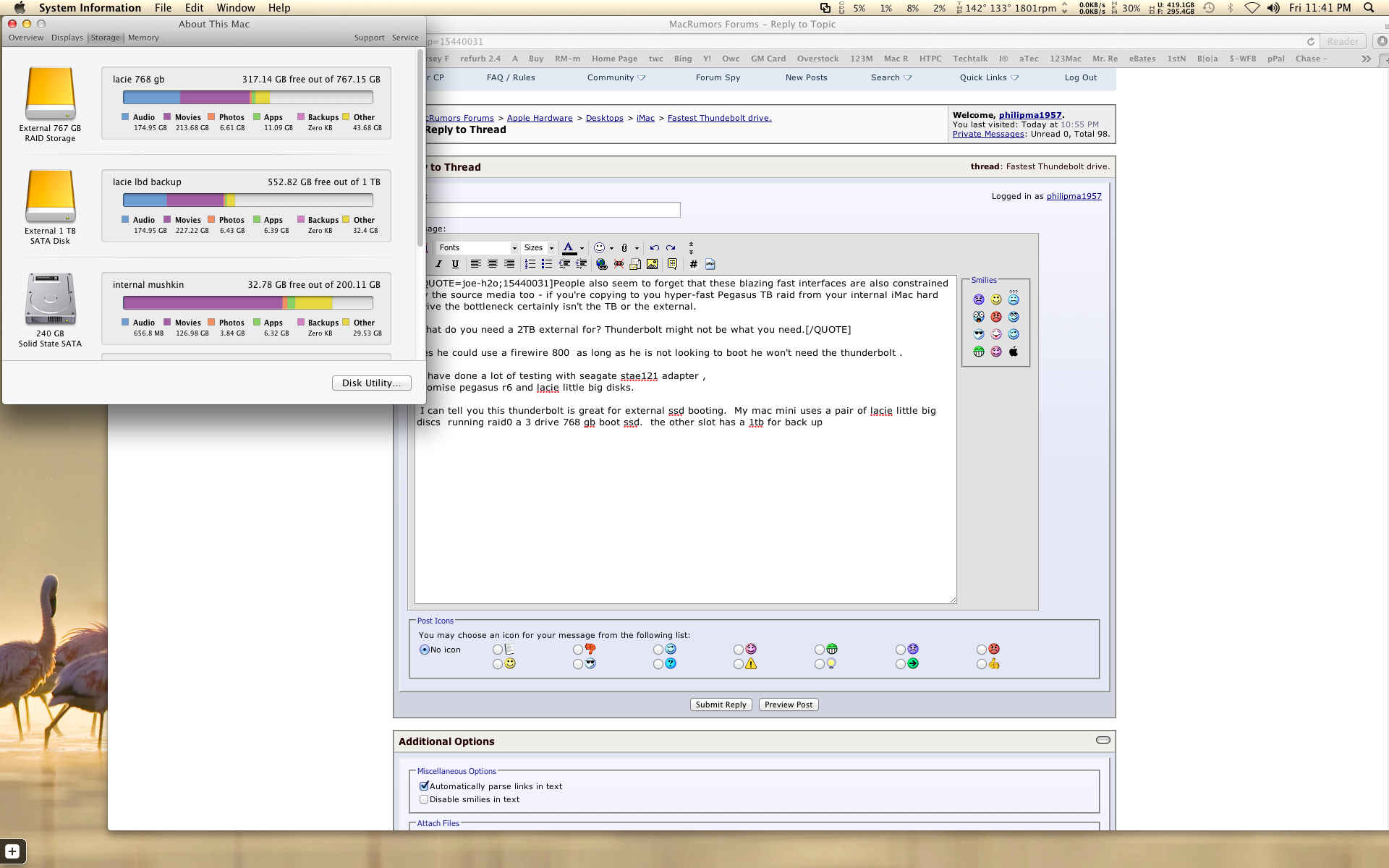Select the red angry face post icon radio
The image size is (1389, 868).
coord(981,650)
